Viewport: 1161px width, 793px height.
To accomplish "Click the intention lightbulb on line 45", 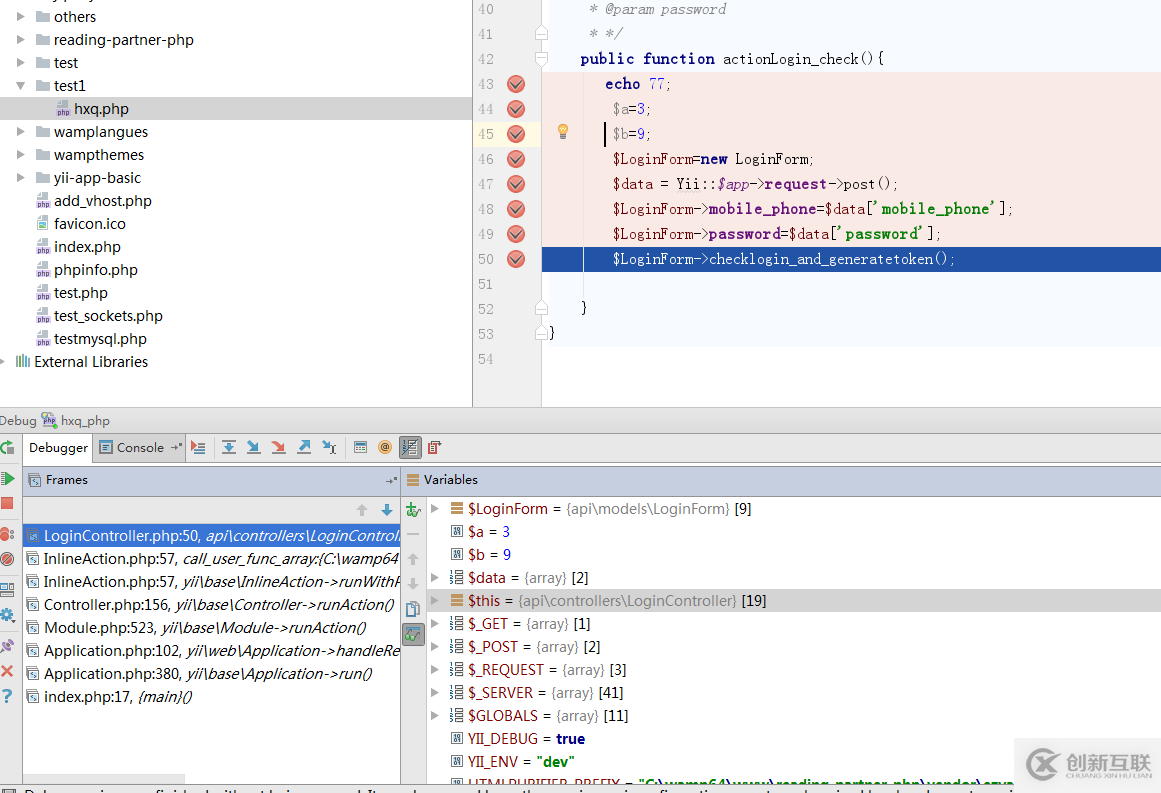I will click(x=563, y=132).
